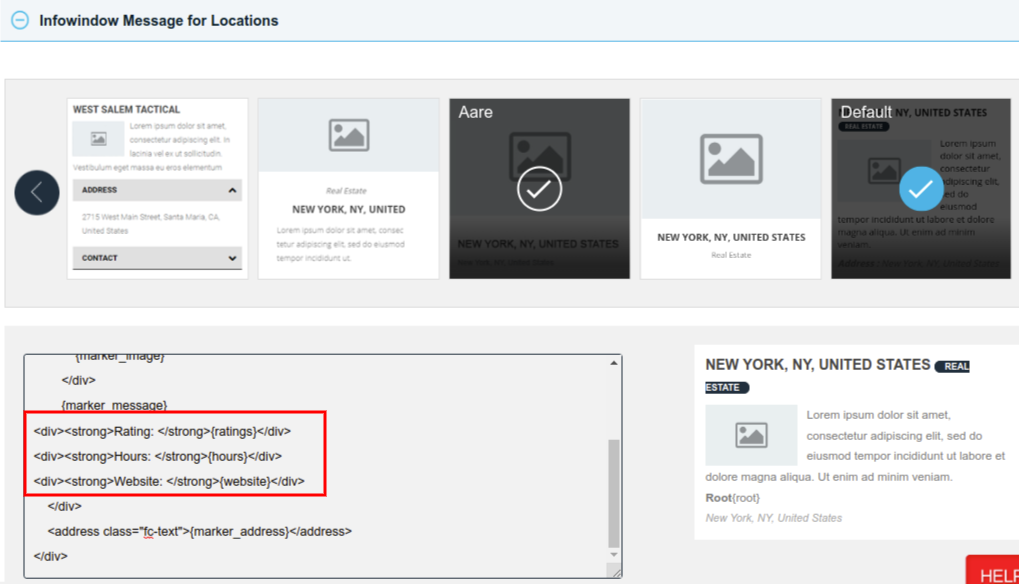Click the image placeholder in fourth template card
Image resolution: width=1019 pixels, height=584 pixels.
tap(730, 160)
